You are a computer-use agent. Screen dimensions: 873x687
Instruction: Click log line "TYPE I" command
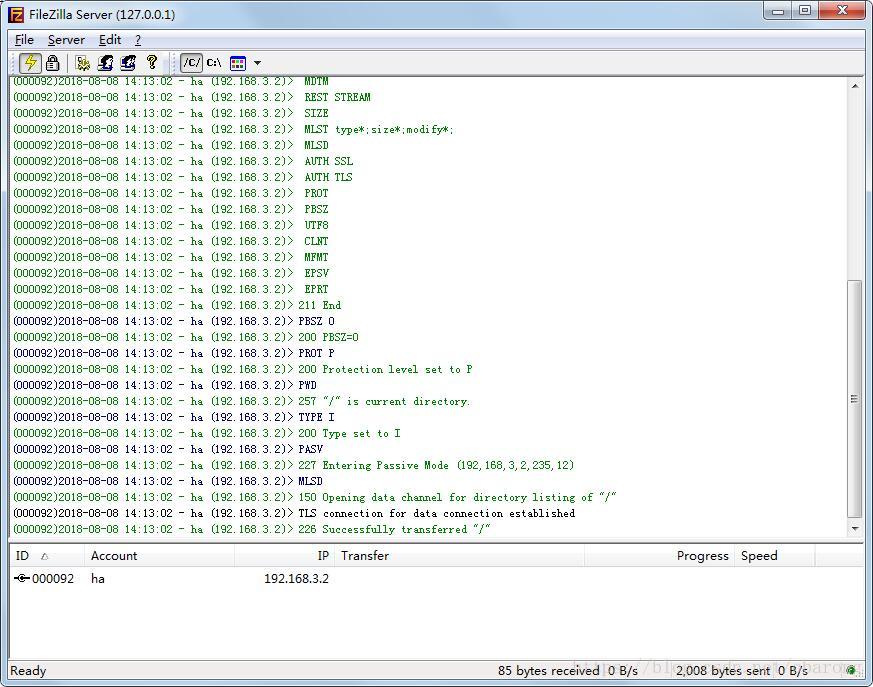tap(174, 416)
